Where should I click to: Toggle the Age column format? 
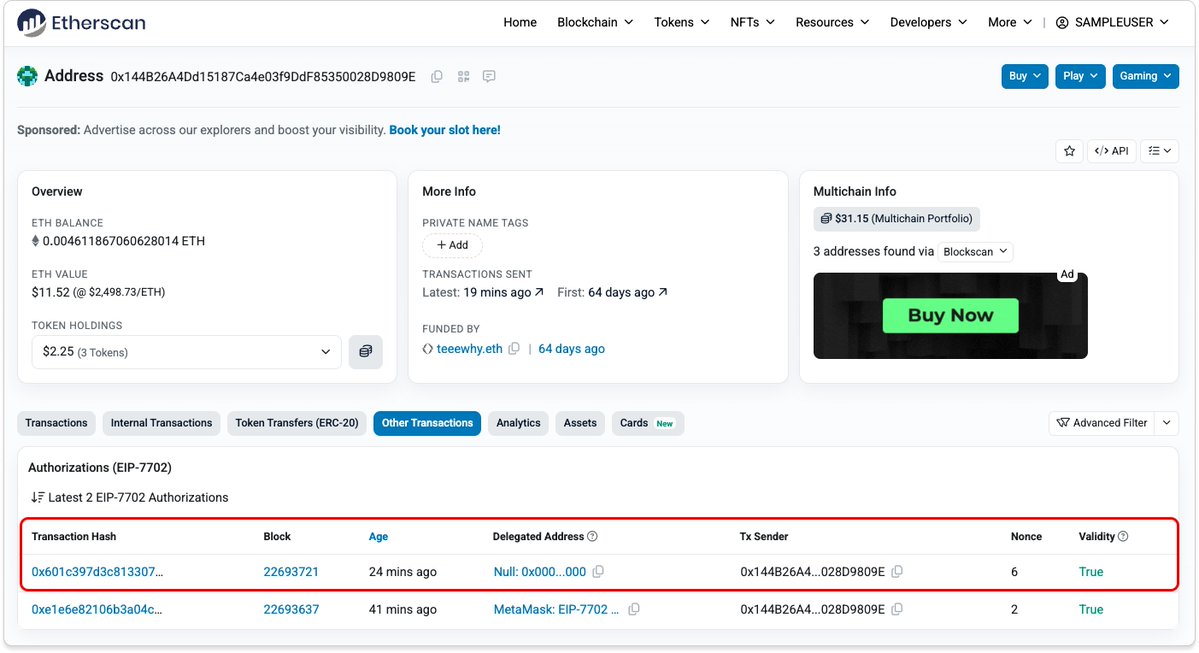[x=379, y=537]
